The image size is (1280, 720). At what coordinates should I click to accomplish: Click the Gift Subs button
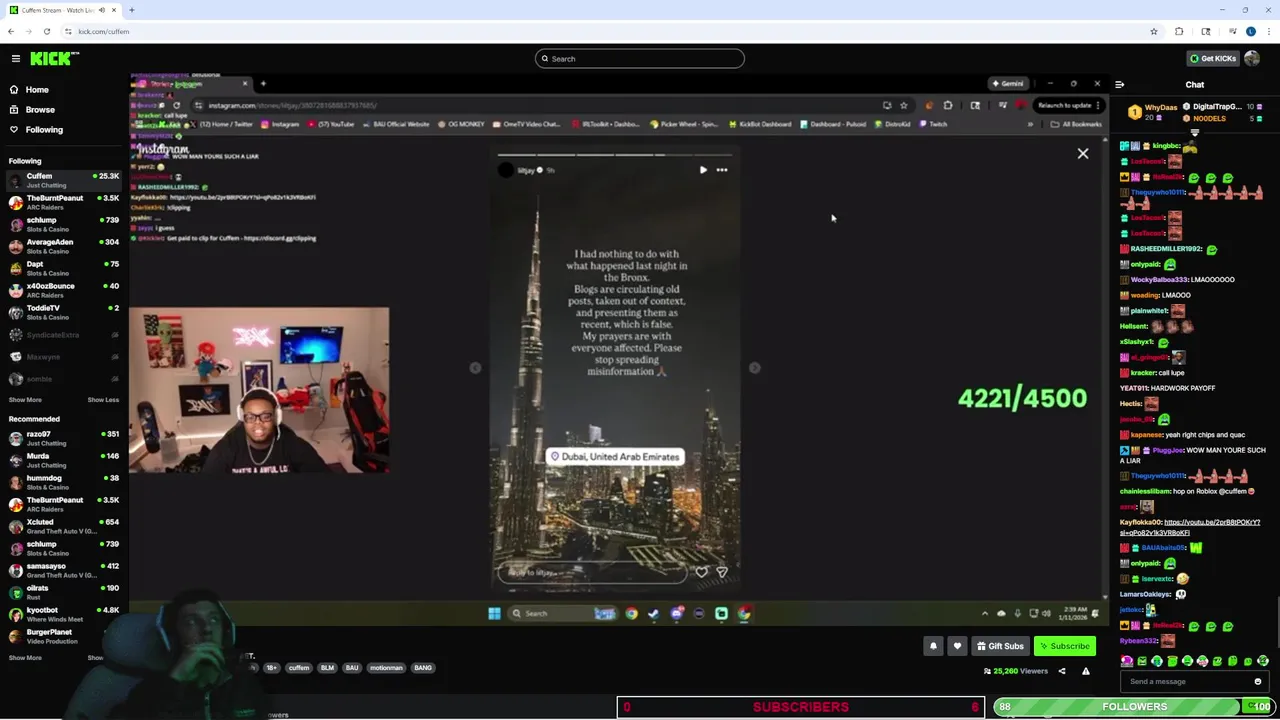pyautogui.click(x=1000, y=646)
